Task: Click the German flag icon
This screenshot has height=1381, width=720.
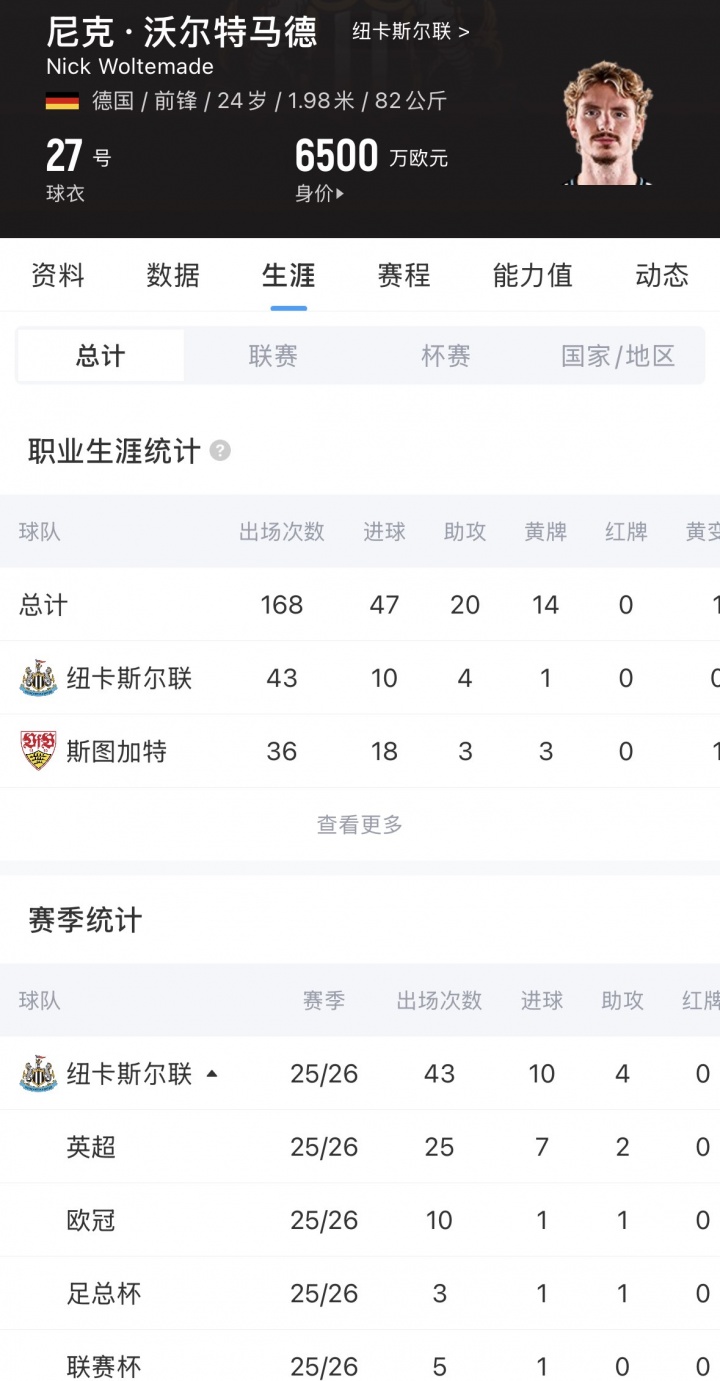Action: (62, 101)
